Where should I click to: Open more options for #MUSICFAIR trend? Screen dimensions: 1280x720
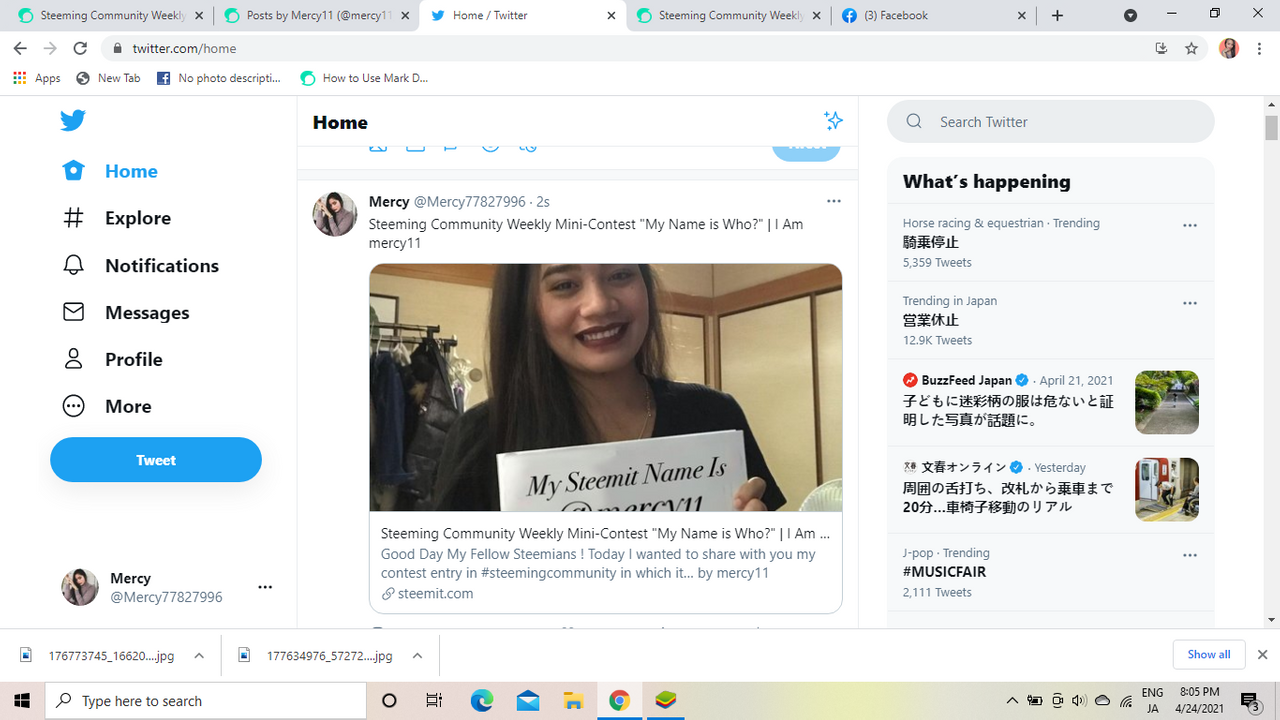point(1190,555)
